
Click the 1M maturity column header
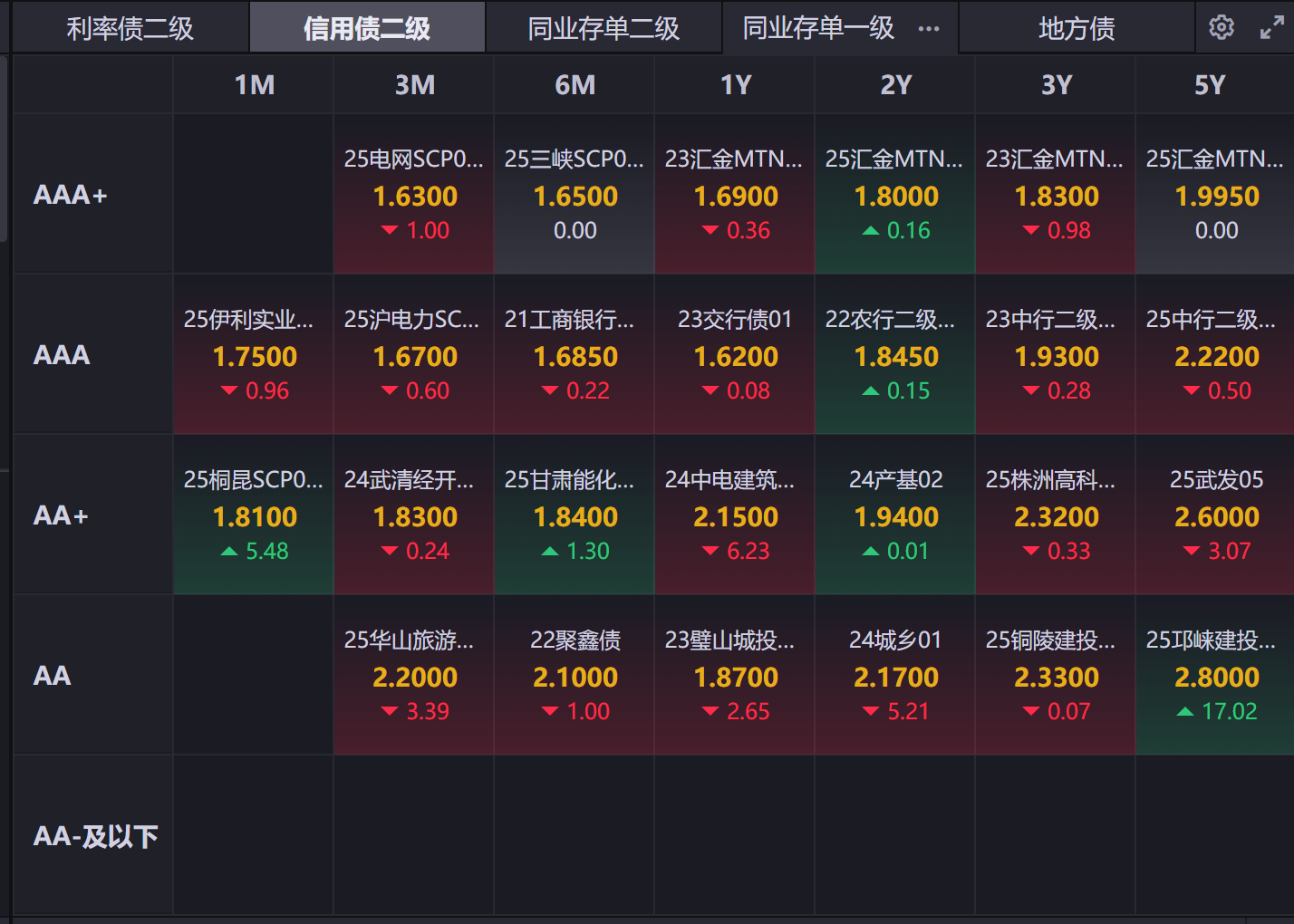(254, 85)
